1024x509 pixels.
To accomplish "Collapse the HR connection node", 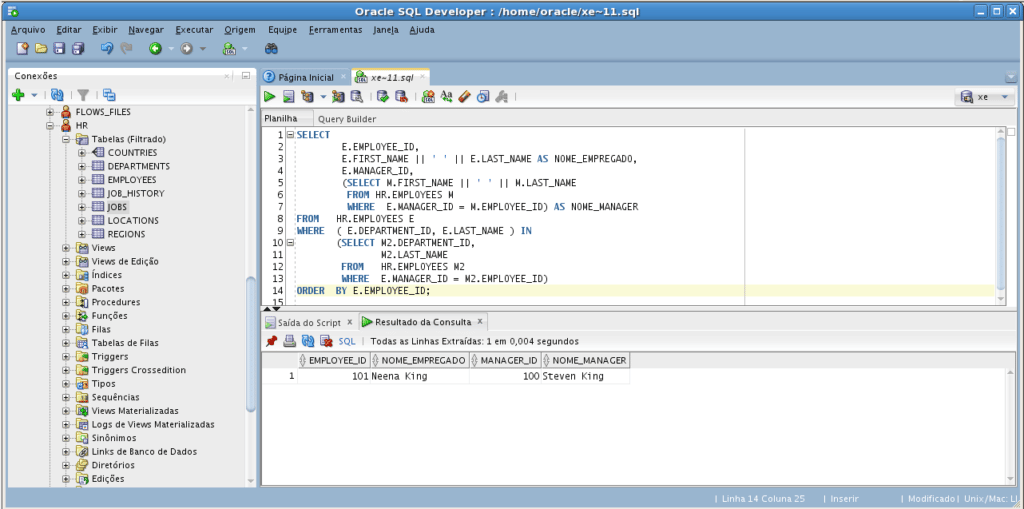I will (x=51, y=125).
